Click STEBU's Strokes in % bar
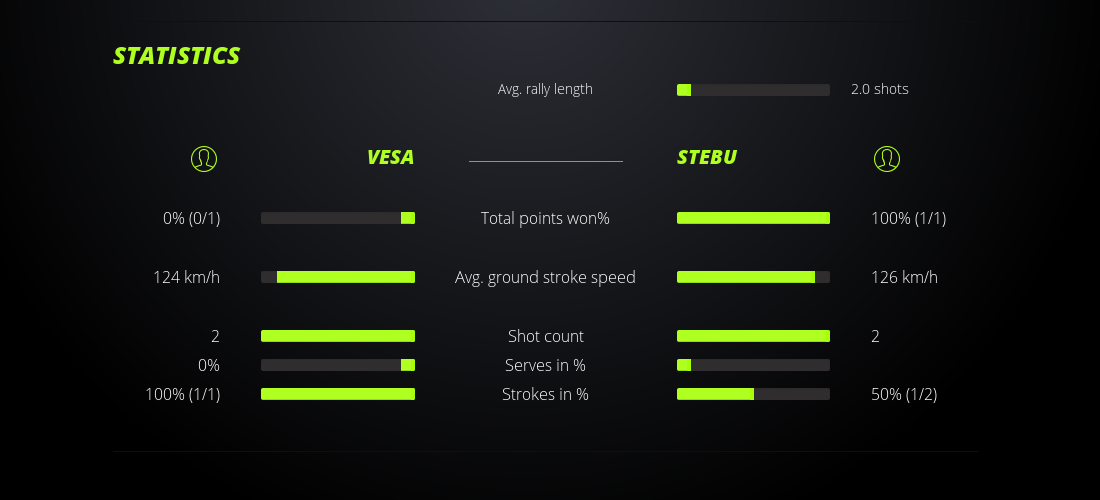The height and width of the screenshot is (500, 1100). point(753,394)
